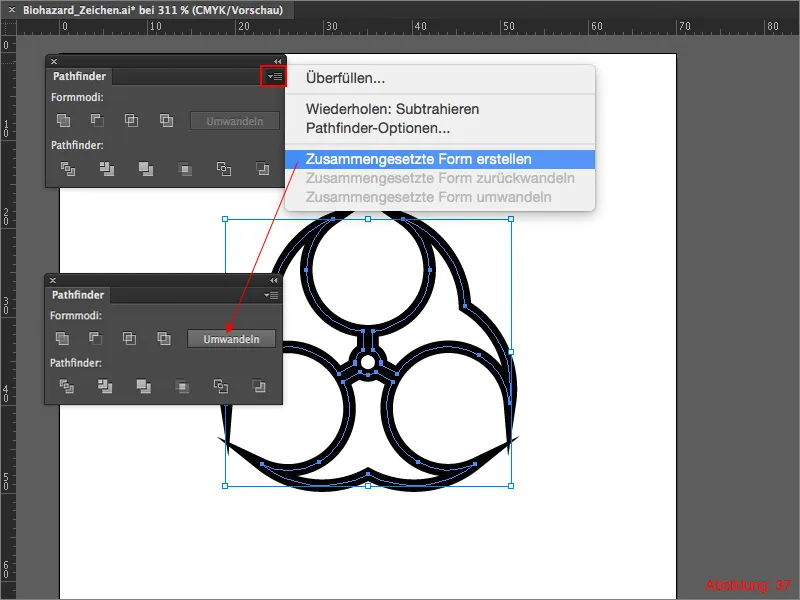Choose Zusammengesetzte Form erstellen
The width and height of the screenshot is (800, 600).
click(440, 159)
